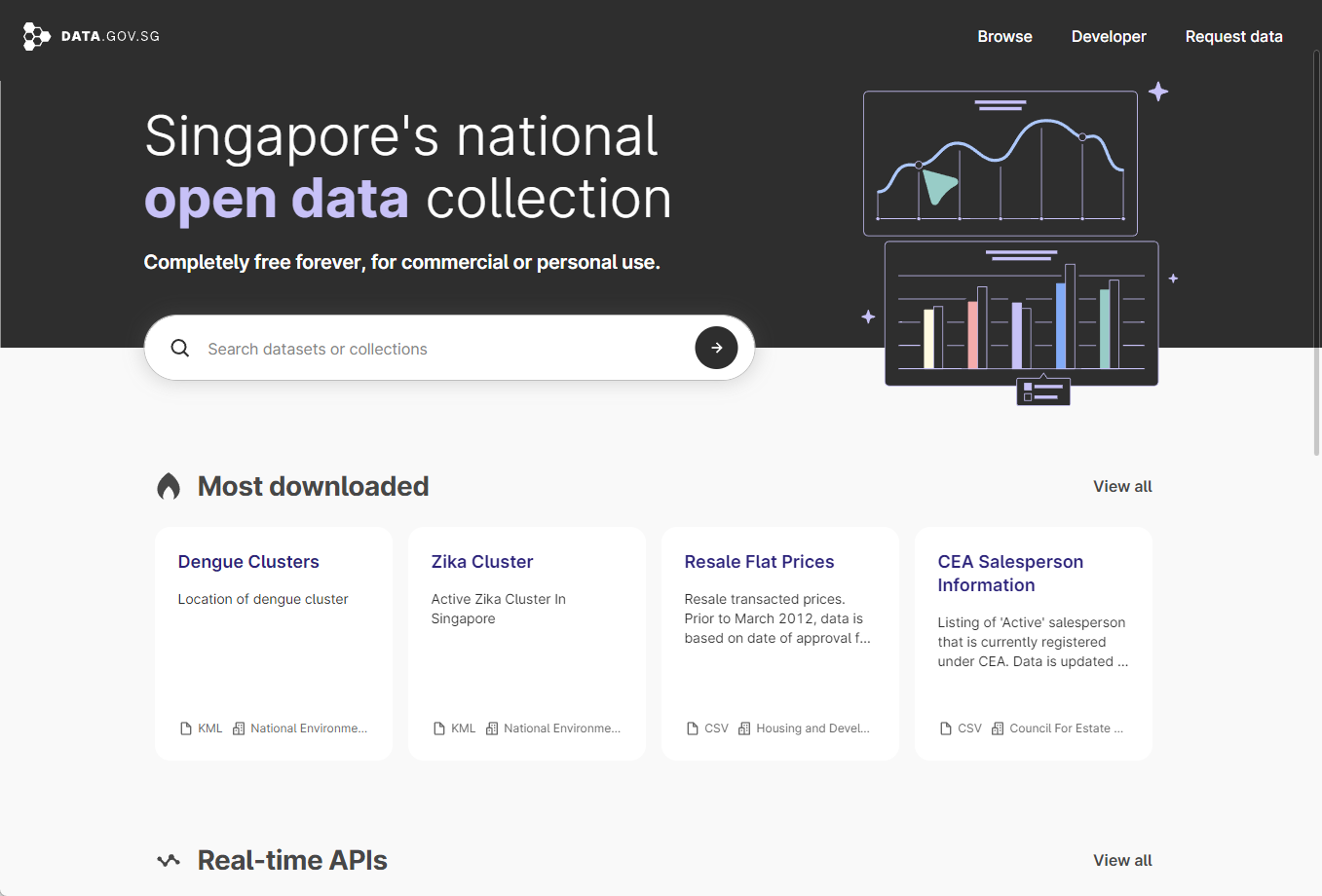
Task: Click the Listing of 'Active' salesperson description
Action: (1033, 642)
